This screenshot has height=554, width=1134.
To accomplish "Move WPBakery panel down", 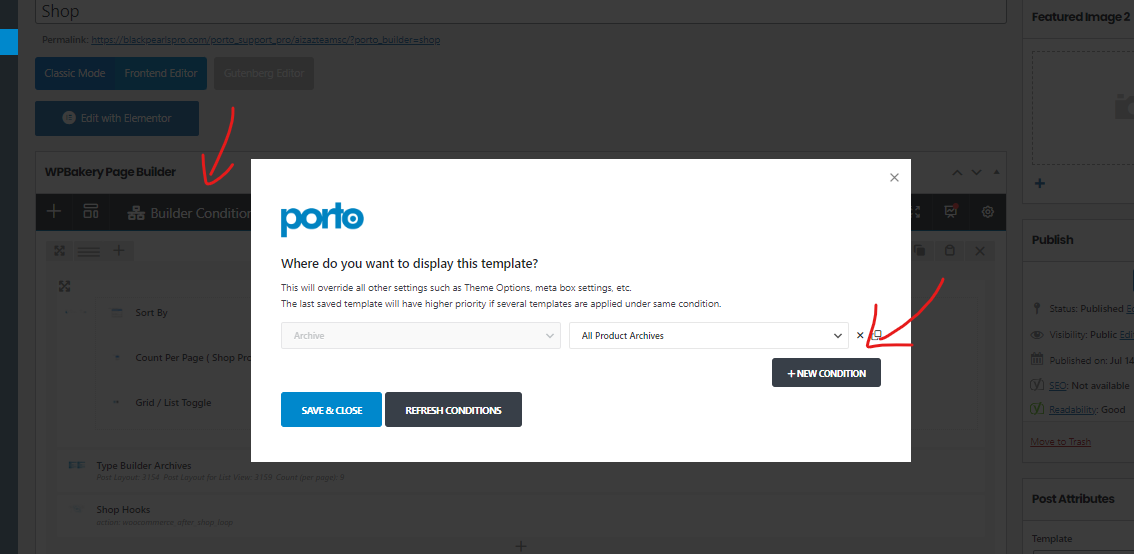I will (x=976, y=172).
